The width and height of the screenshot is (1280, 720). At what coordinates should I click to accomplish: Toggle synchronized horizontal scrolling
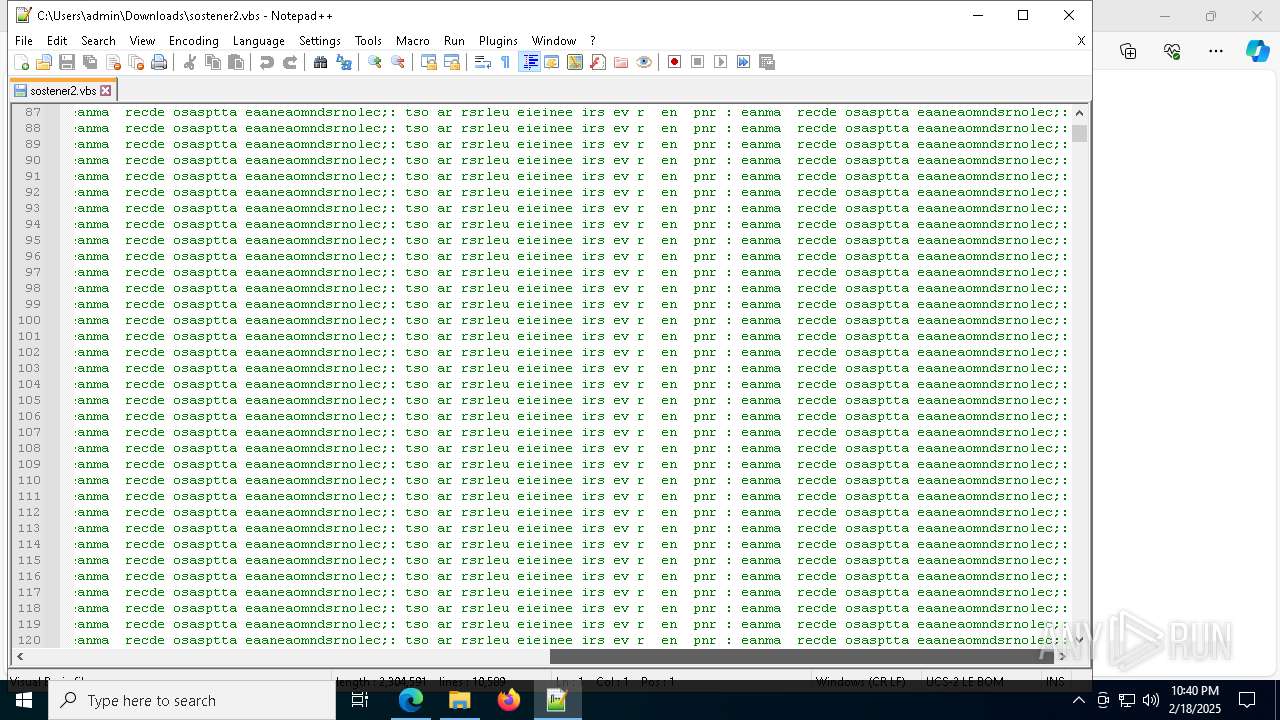pyautogui.click(x=452, y=62)
